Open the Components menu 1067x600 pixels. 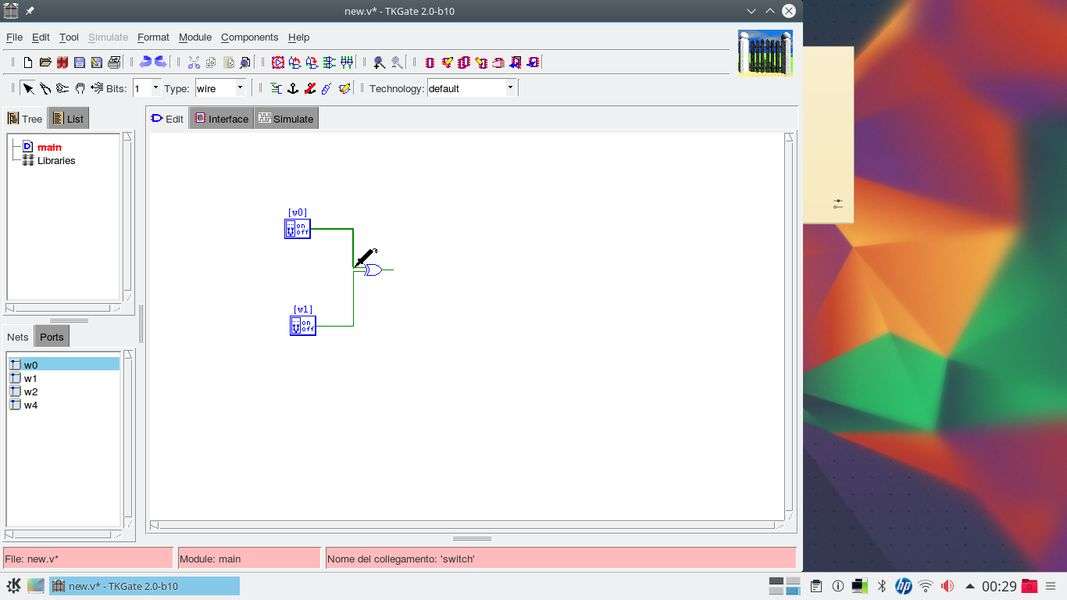(249, 37)
